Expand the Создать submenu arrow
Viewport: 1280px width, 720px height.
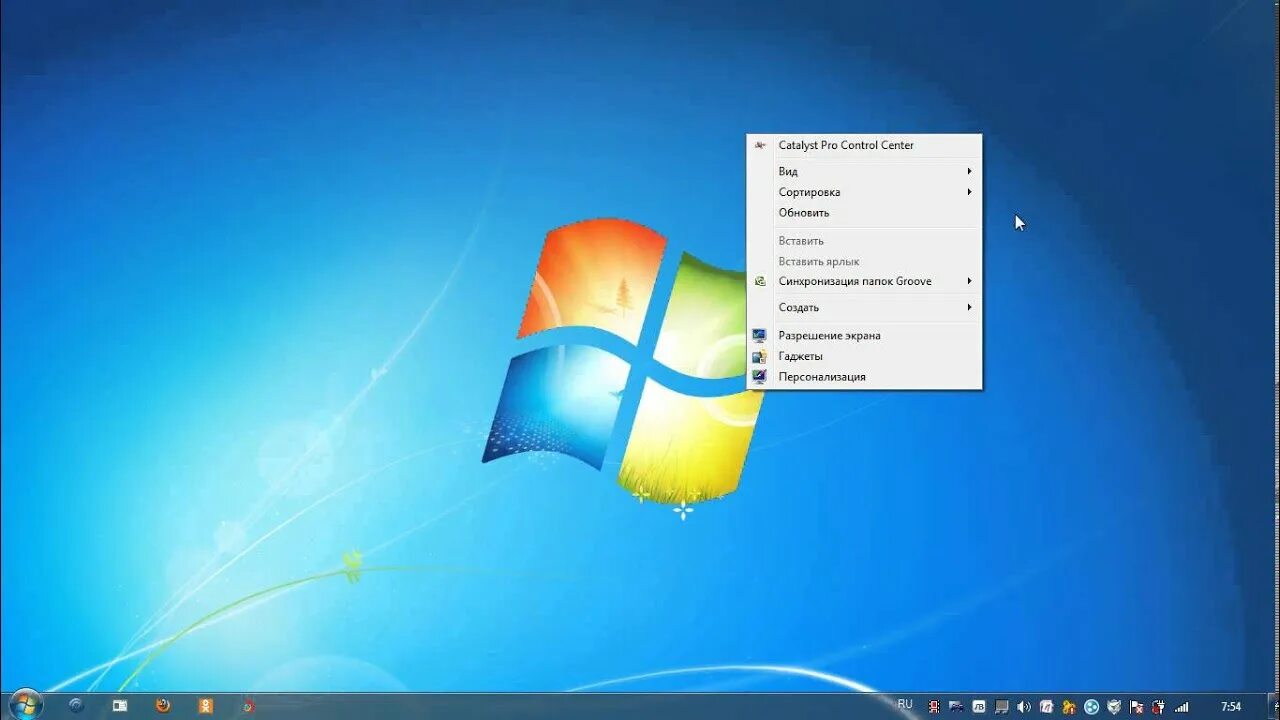tap(969, 307)
